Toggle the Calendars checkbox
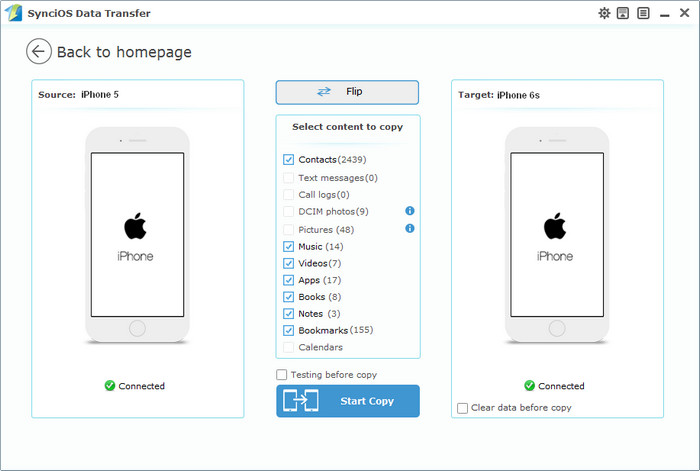The image size is (700, 471). pos(288,347)
